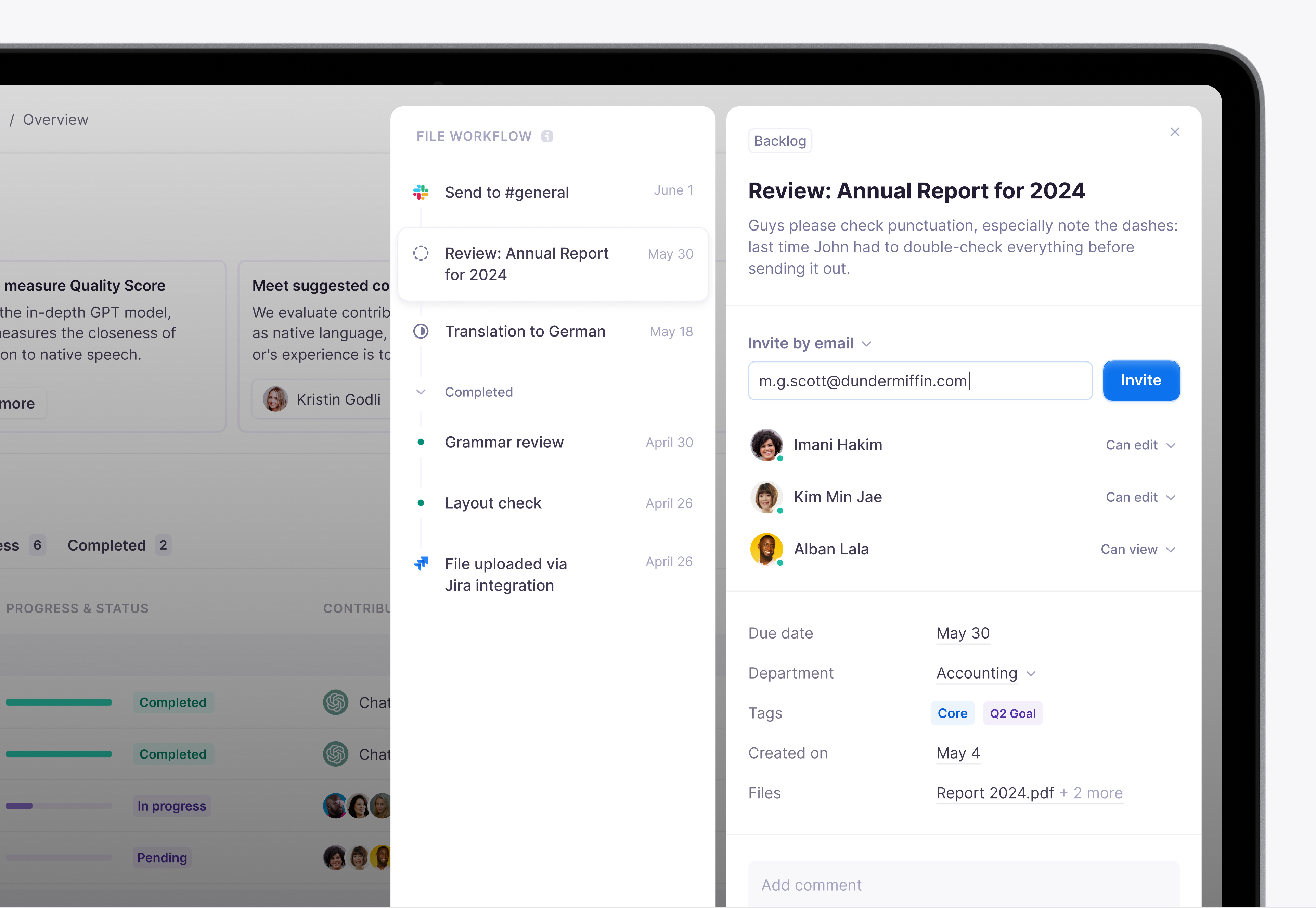Open the Invite by email dropdown

pyautogui.click(x=809, y=344)
